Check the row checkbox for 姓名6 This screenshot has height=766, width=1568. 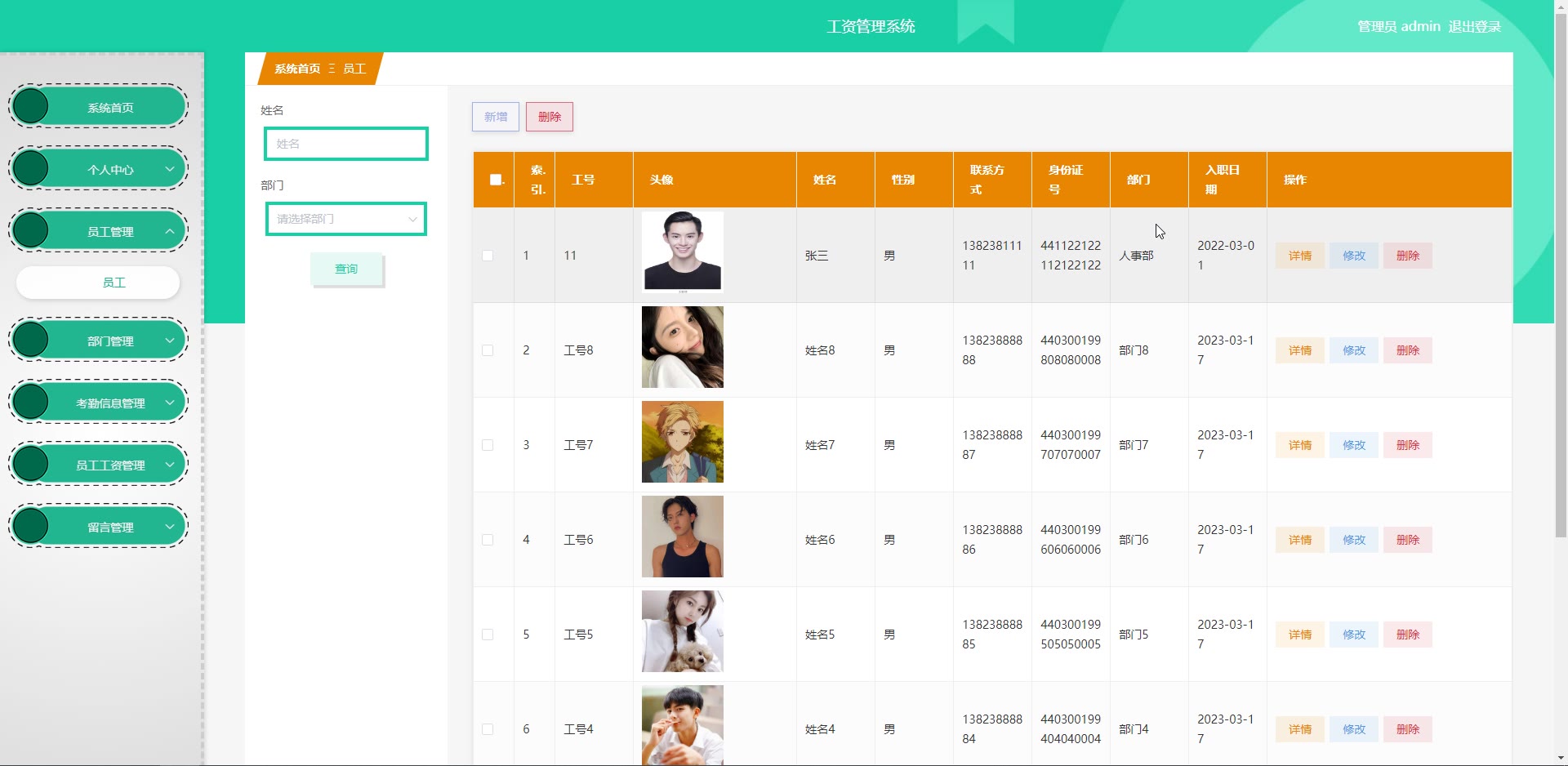[x=488, y=540]
